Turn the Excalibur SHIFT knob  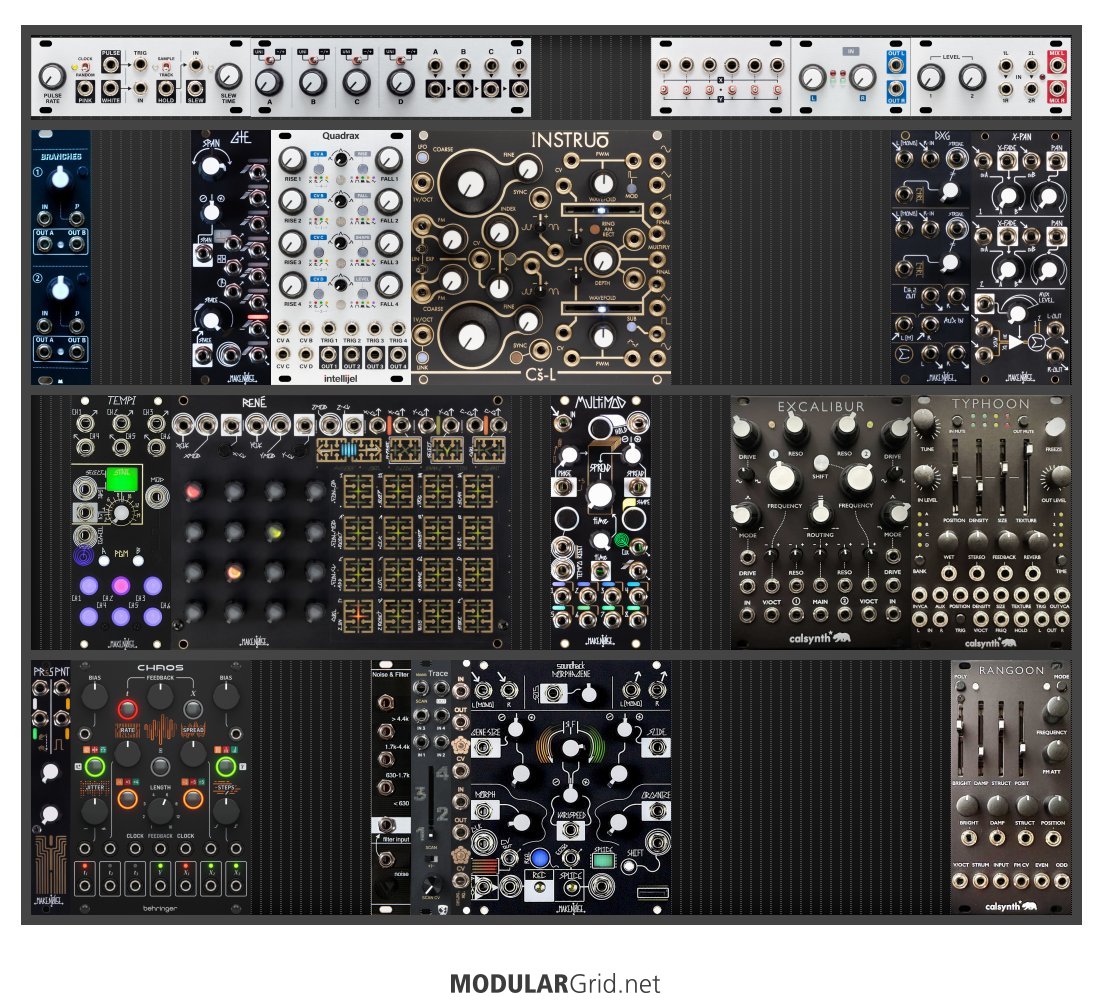coord(821,463)
